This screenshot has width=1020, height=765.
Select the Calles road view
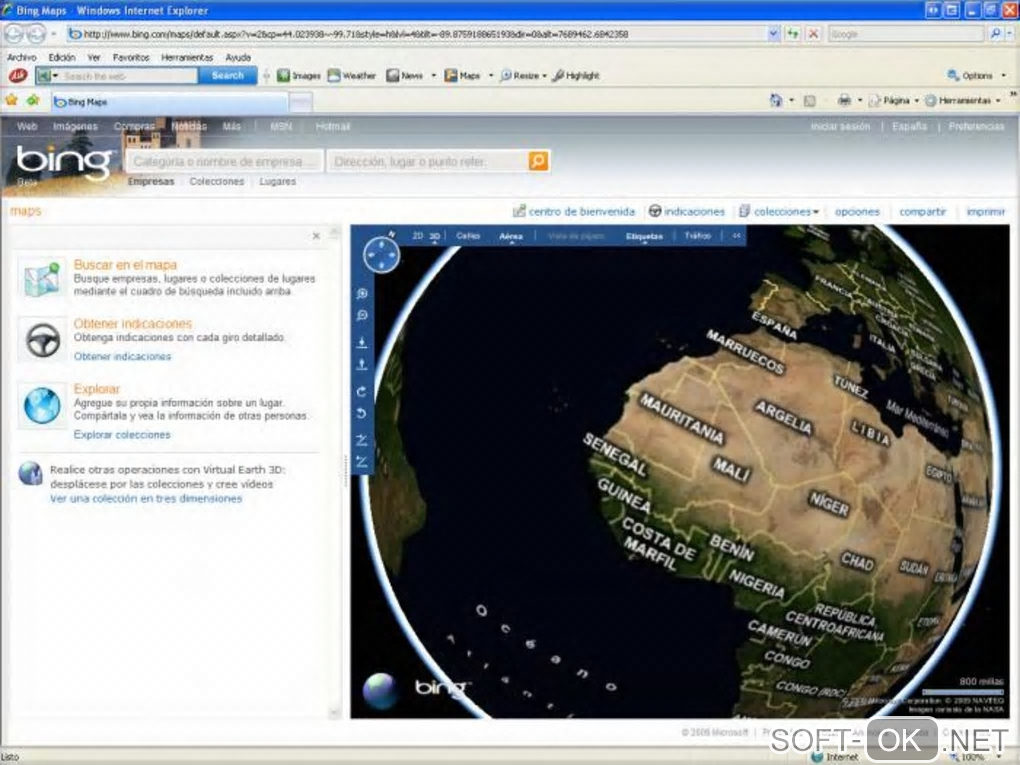pos(468,235)
